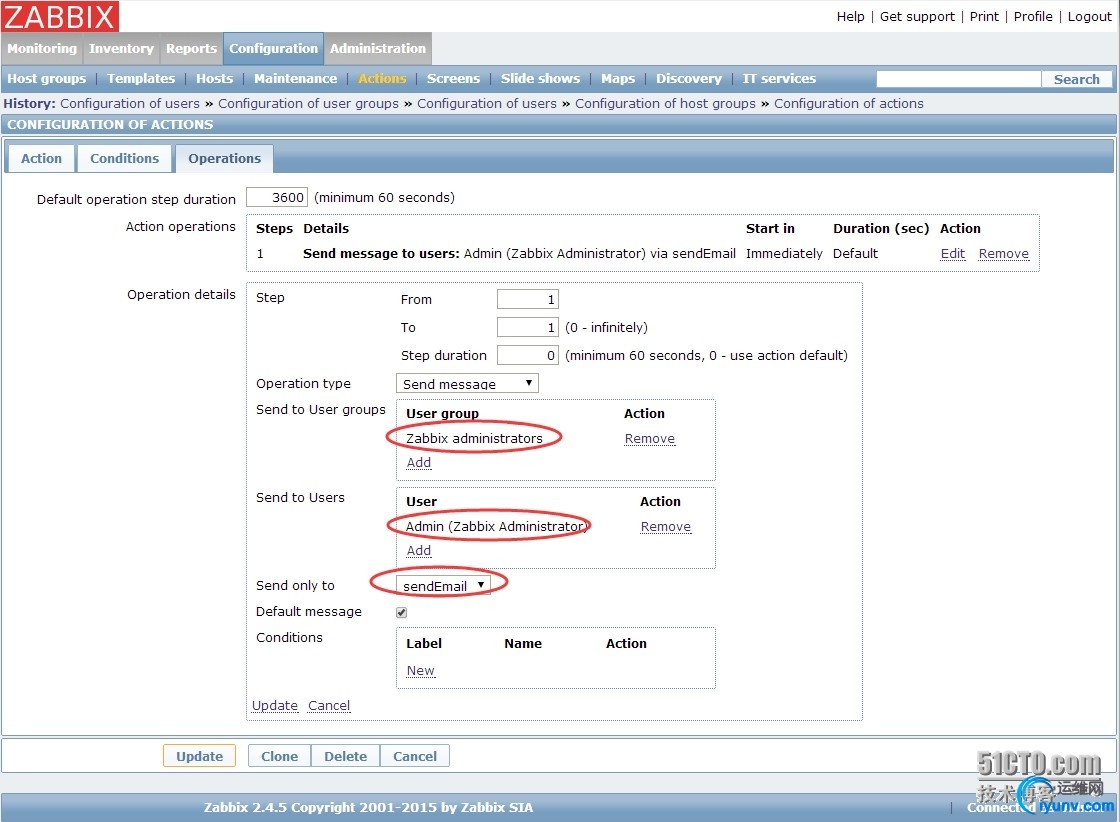Remove the step 1 action operation

coord(1004,254)
